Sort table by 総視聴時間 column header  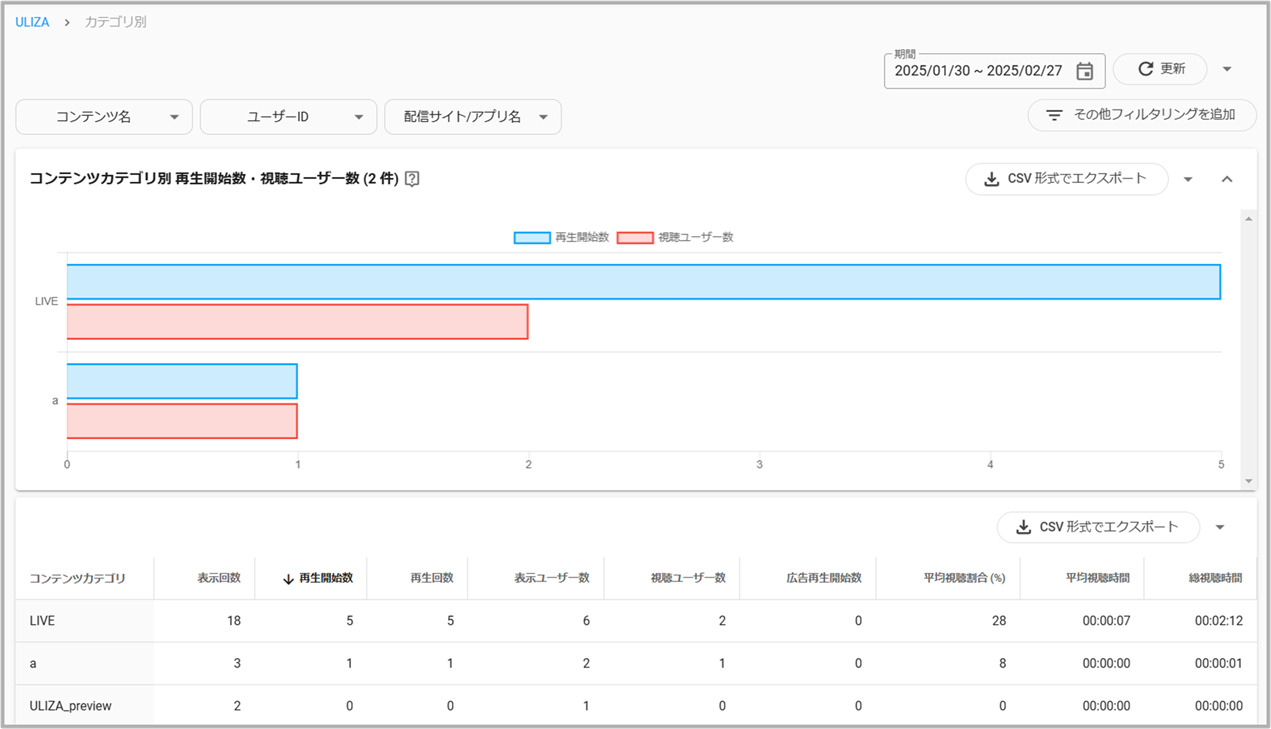pos(1215,578)
